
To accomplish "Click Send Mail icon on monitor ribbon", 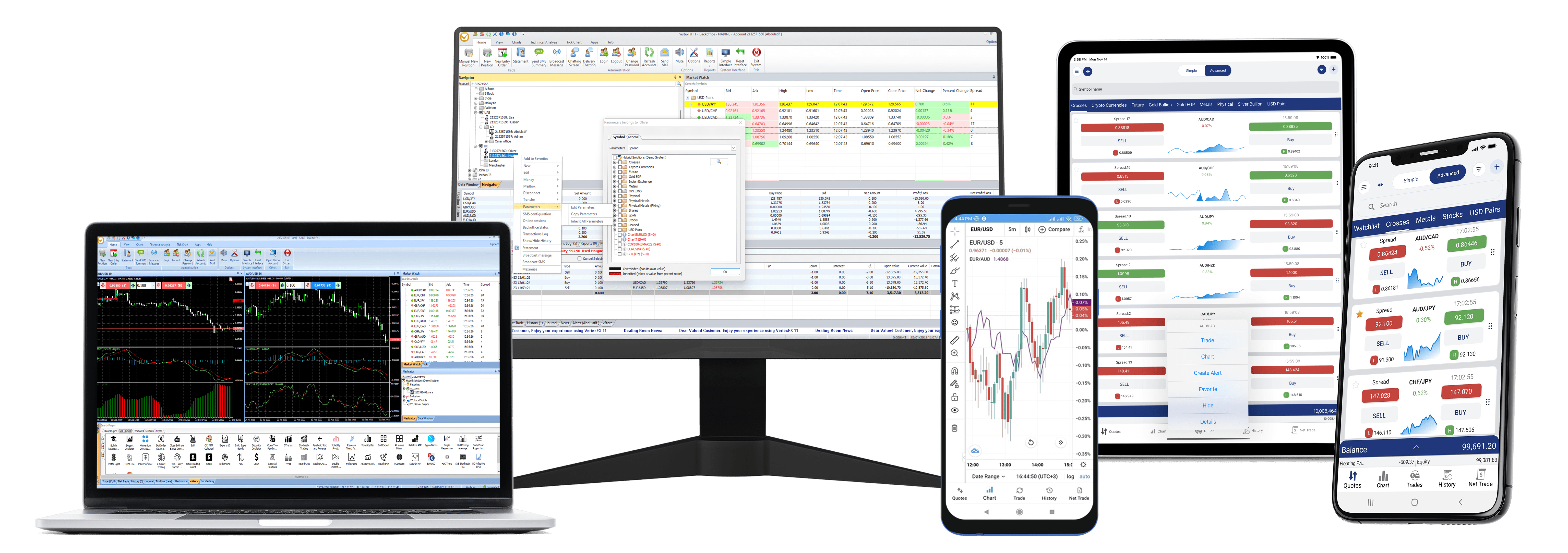I will (665, 53).
